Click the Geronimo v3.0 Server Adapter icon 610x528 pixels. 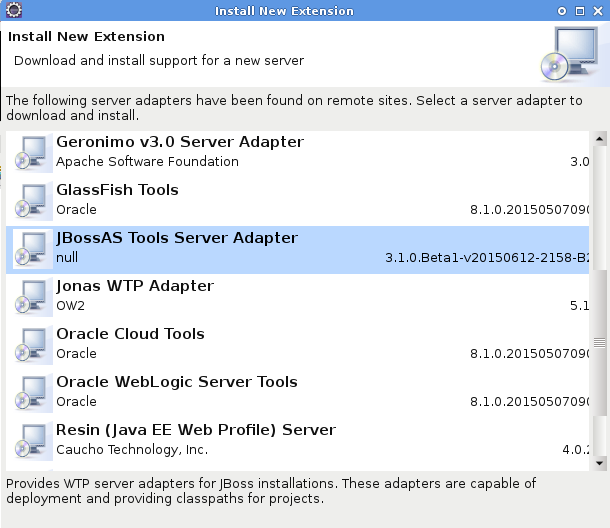coord(31,152)
